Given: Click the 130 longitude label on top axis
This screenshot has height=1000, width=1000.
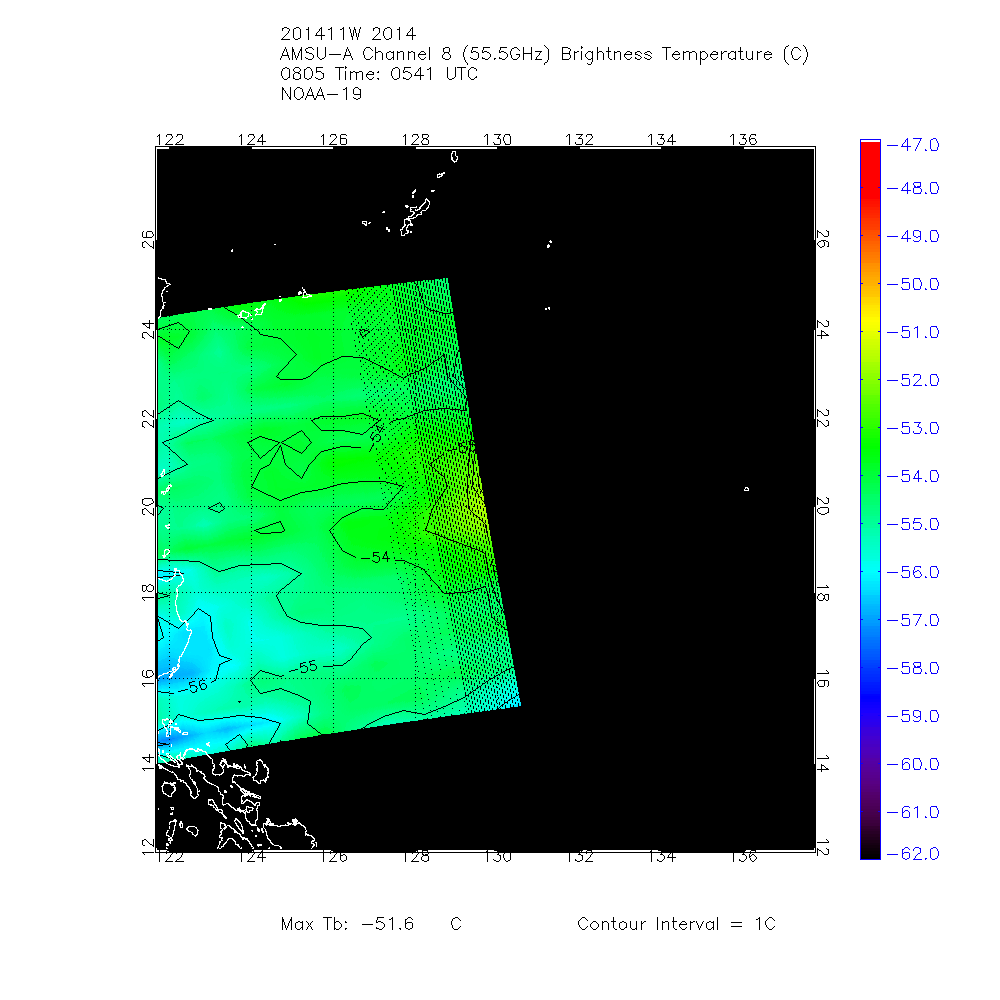Looking at the screenshot, I should coord(497,140).
